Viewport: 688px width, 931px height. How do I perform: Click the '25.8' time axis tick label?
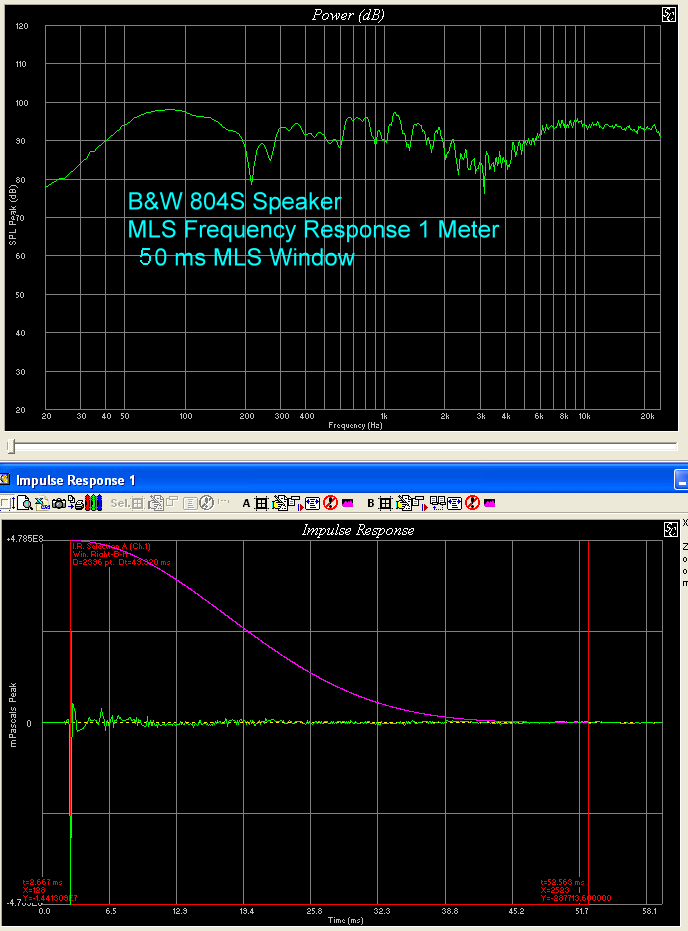(314, 911)
